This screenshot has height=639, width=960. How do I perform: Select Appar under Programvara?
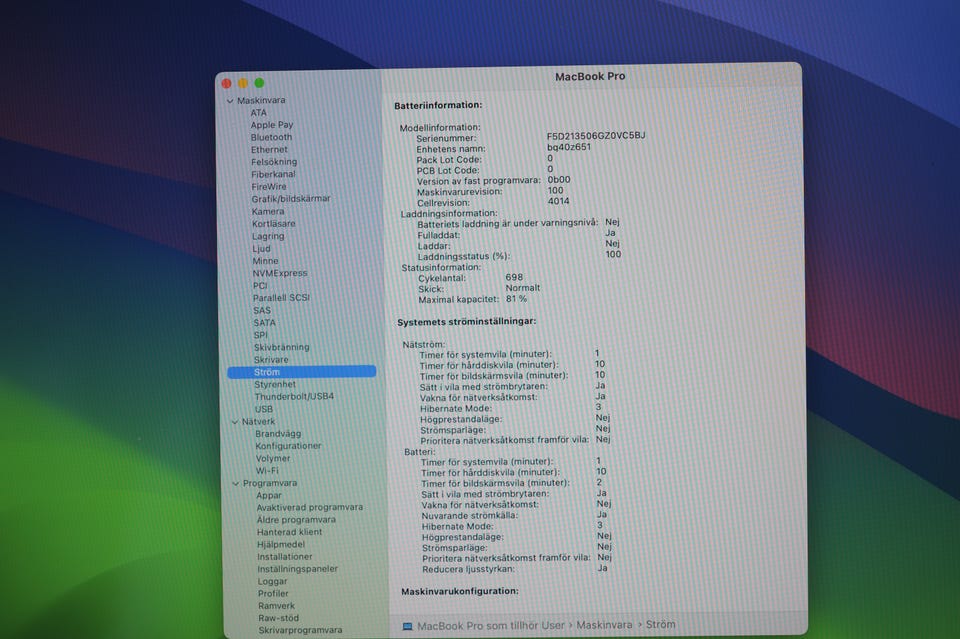click(x=269, y=496)
